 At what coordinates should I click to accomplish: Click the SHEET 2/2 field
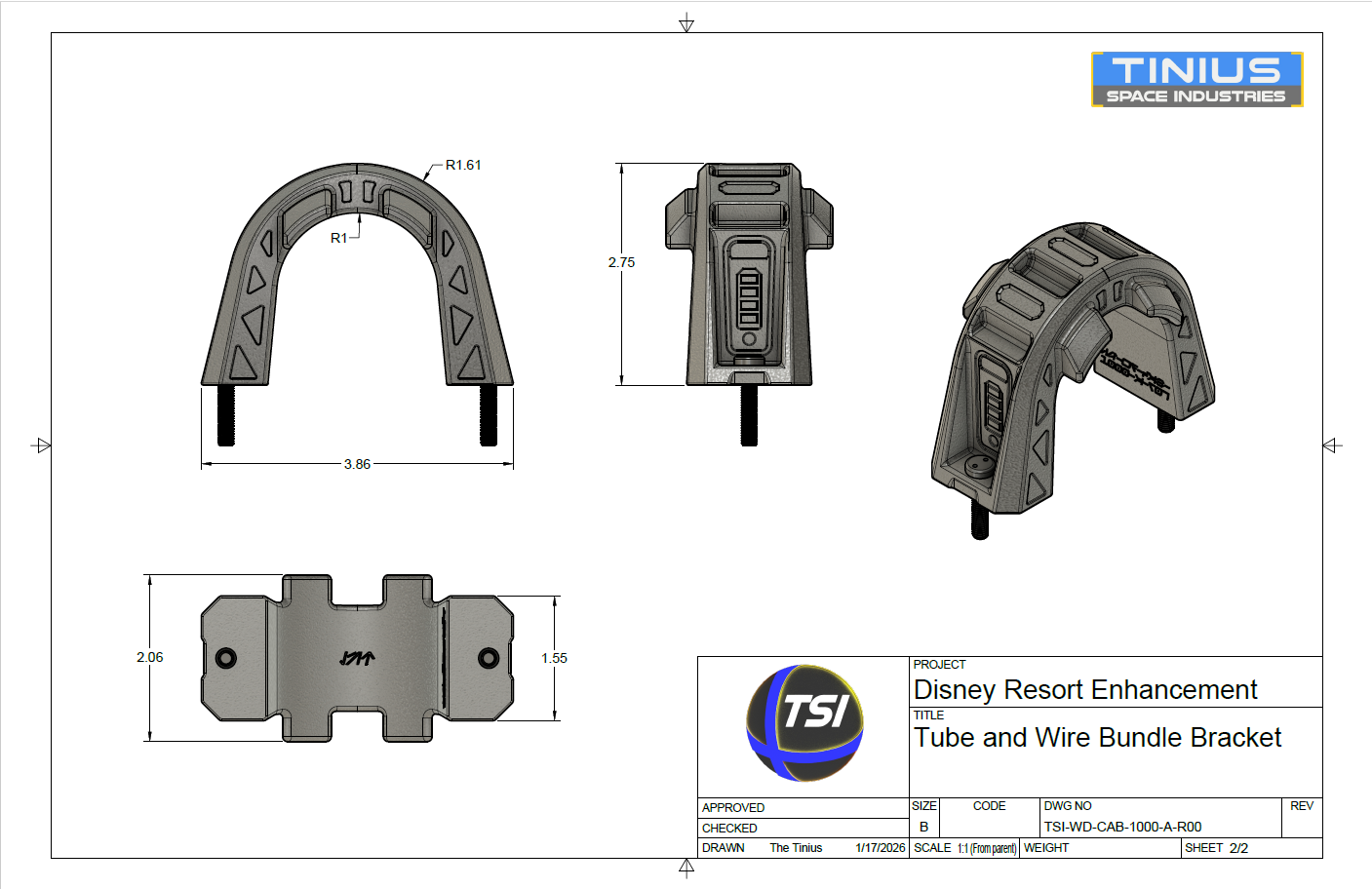[1218, 847]
